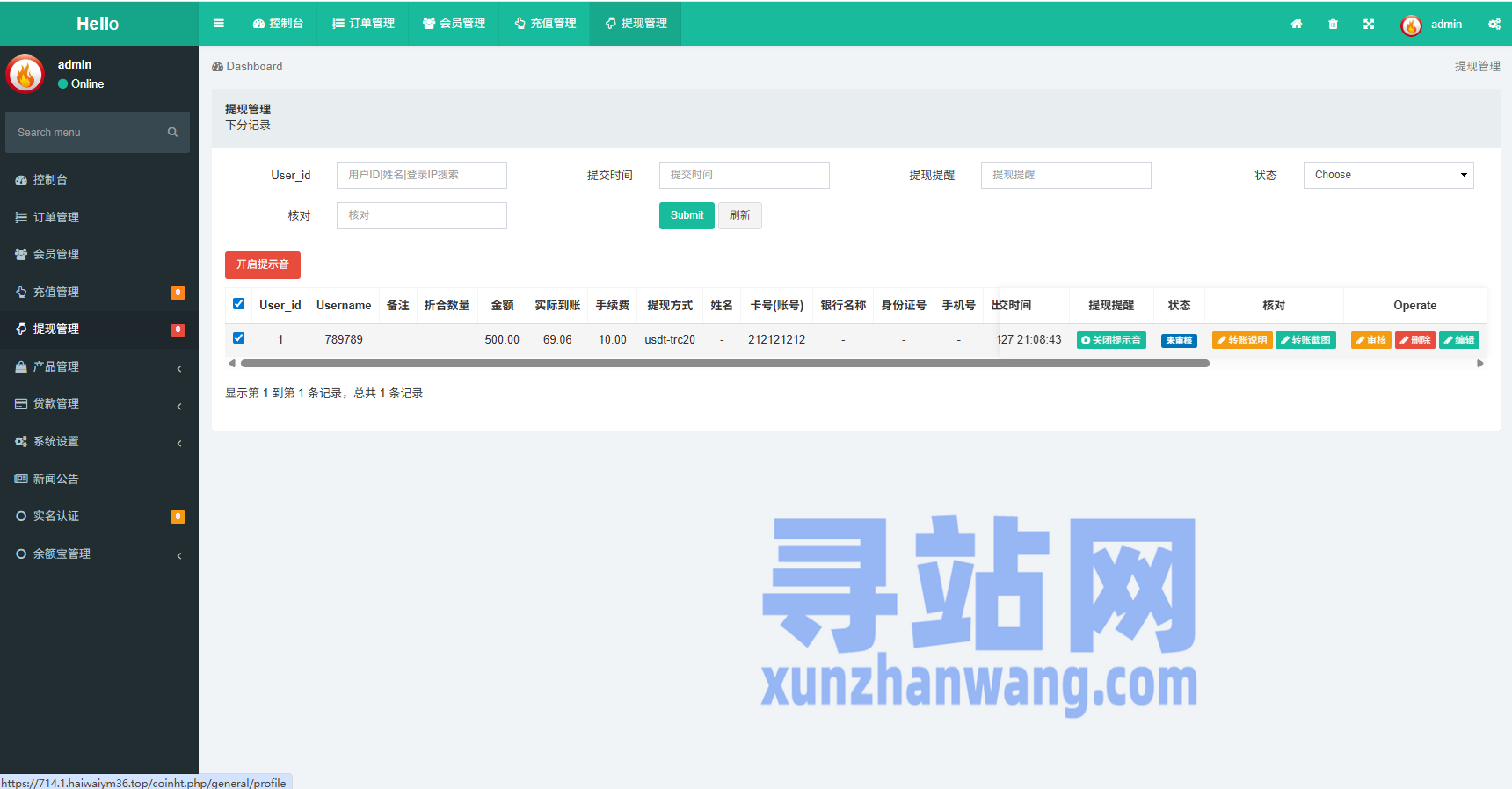The width and height of the screenshot is (1512, 789).
Task: Click the 69.06 实际到账 cell
Action: coord(557,339)
